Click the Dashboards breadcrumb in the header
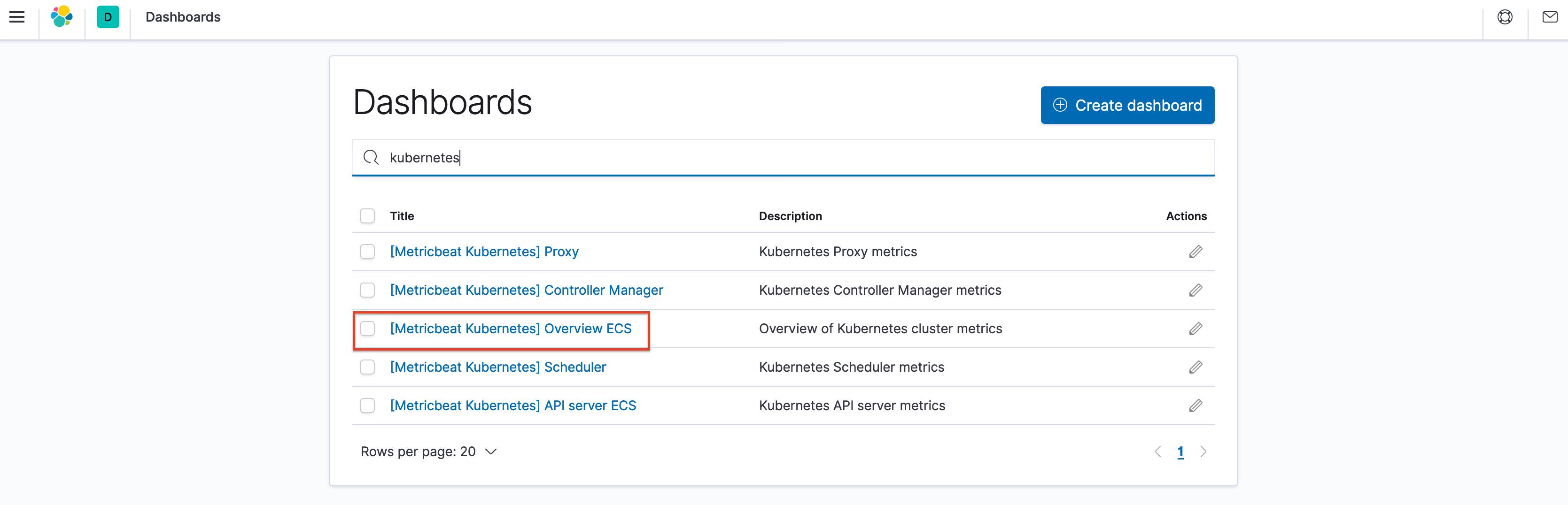 coord(182,17)
